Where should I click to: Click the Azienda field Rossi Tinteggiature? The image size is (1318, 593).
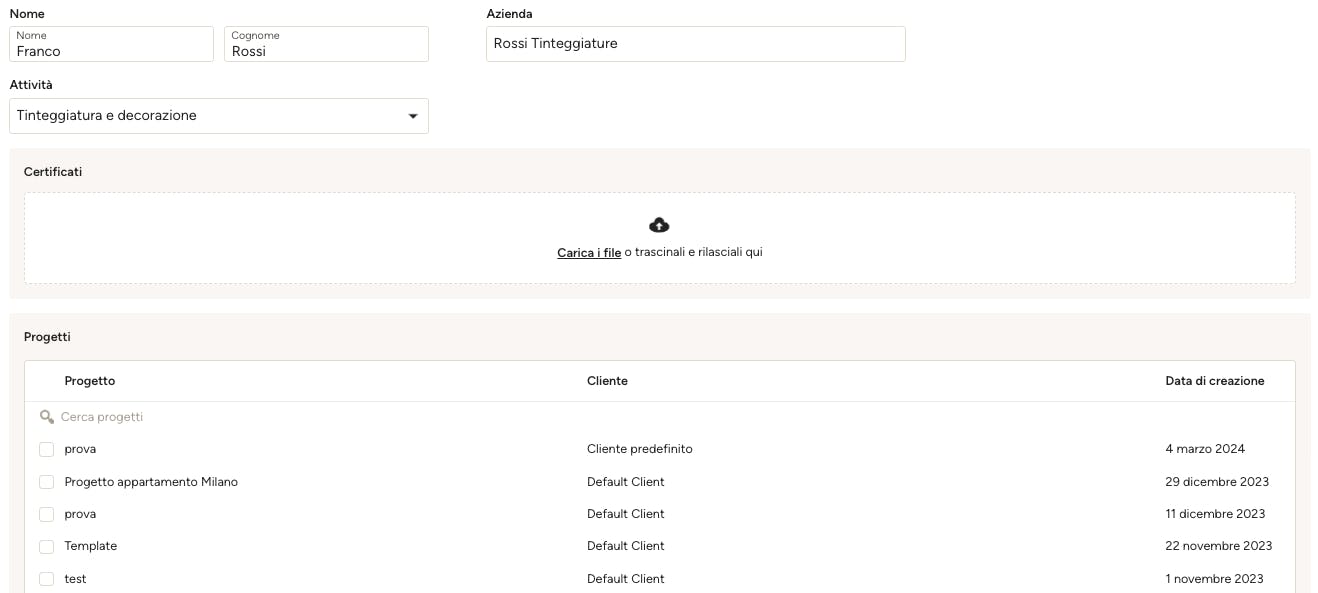pos(696,44)
